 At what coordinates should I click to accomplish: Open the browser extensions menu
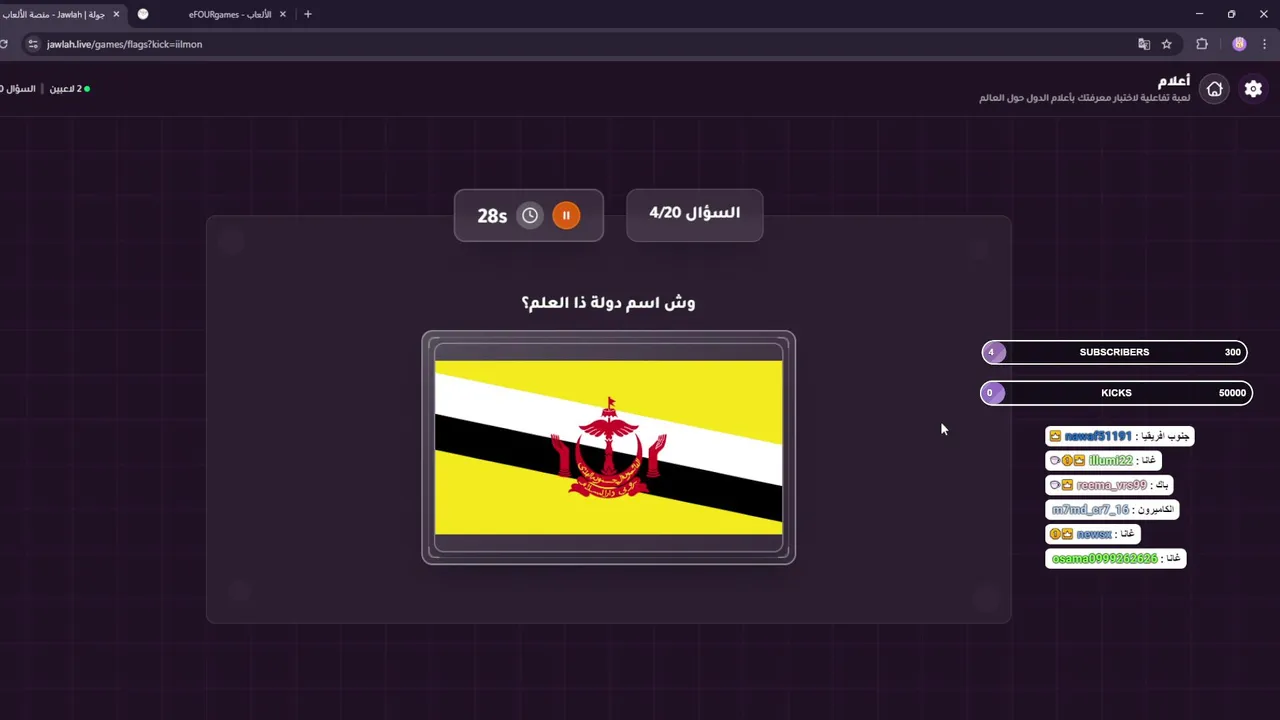[1202, 44]
